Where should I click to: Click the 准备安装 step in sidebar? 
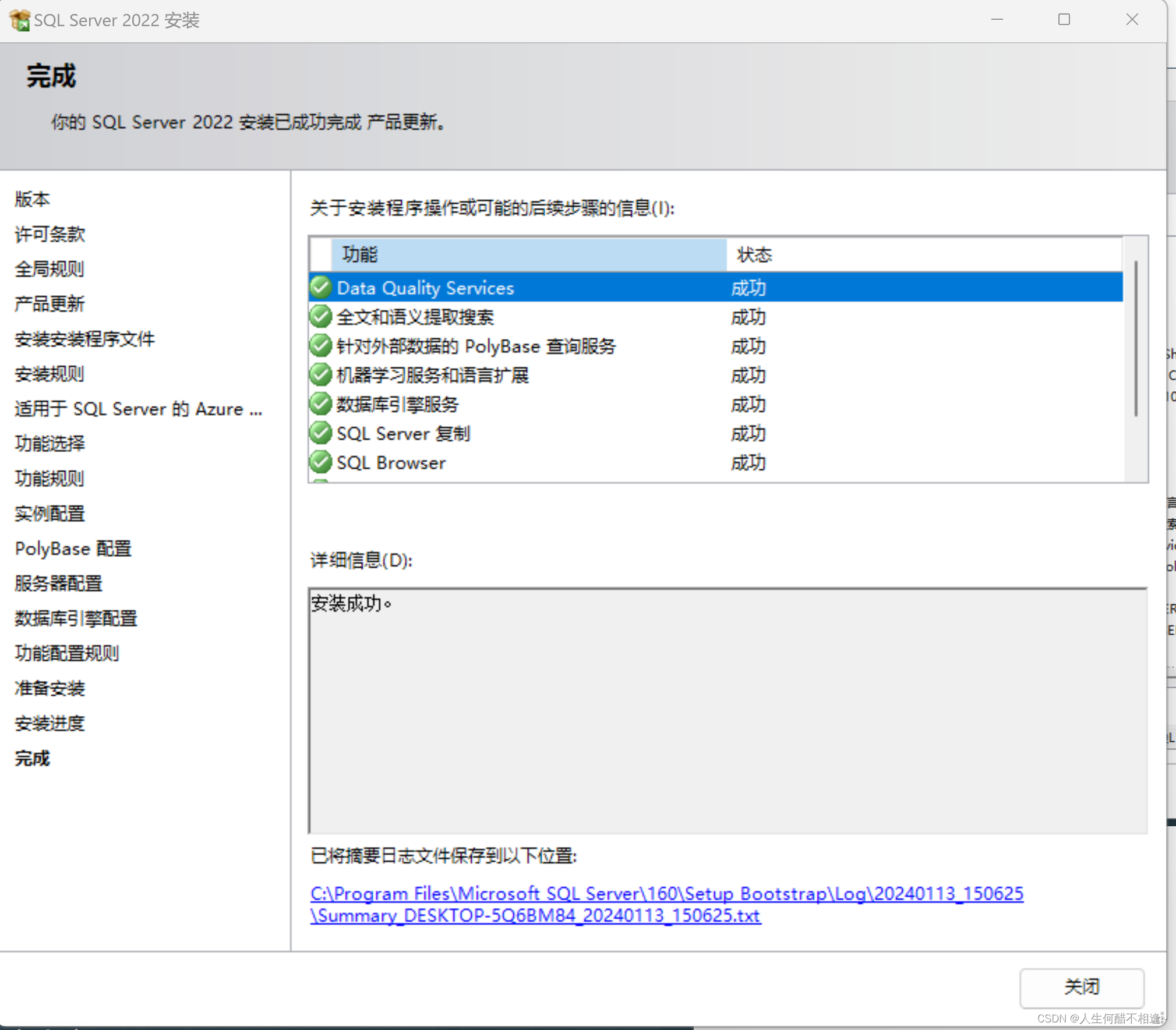click(x=50, y=688)
